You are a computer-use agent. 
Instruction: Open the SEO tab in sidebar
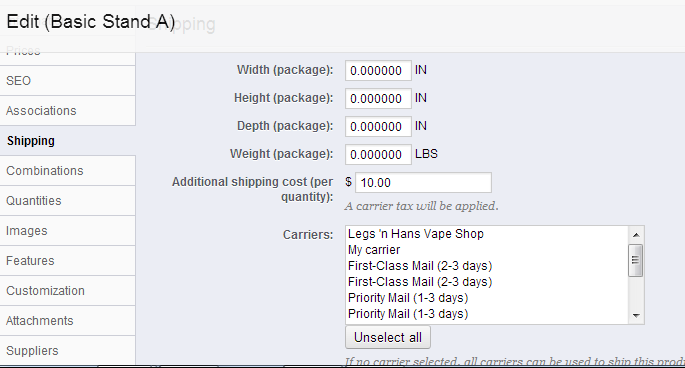coord(68,81)
